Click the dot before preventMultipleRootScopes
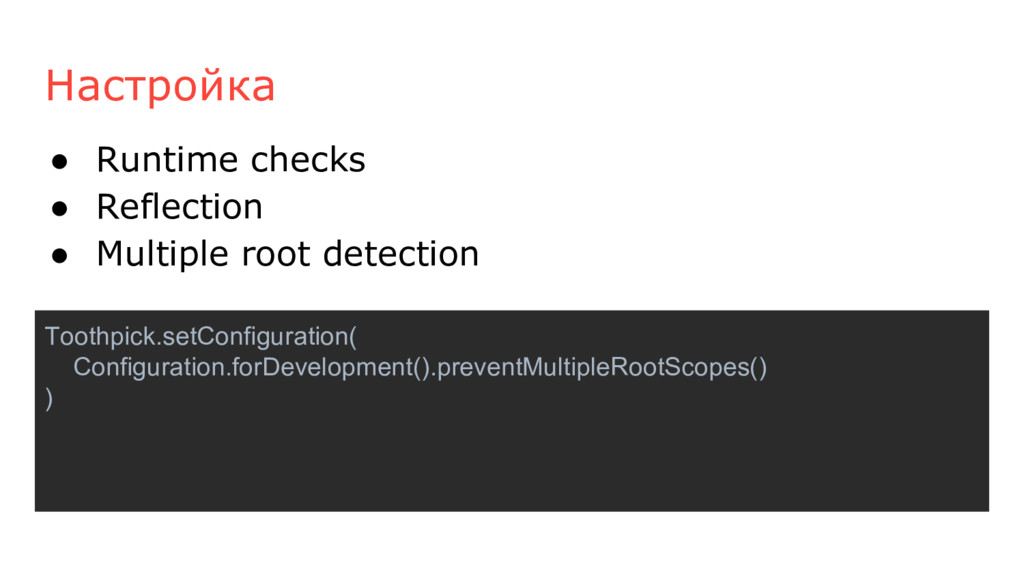The height and width of the screenshot is (576, 1024). click(x=434, y=376)
